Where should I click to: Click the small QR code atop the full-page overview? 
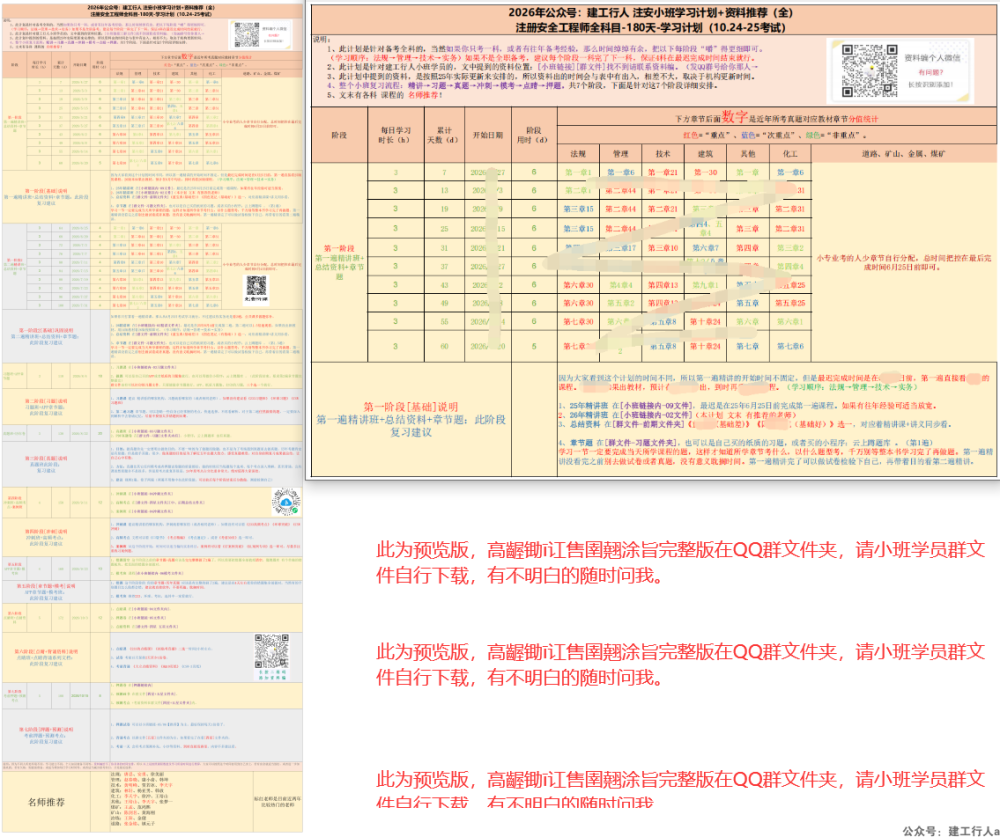click(x=246, y=34)
